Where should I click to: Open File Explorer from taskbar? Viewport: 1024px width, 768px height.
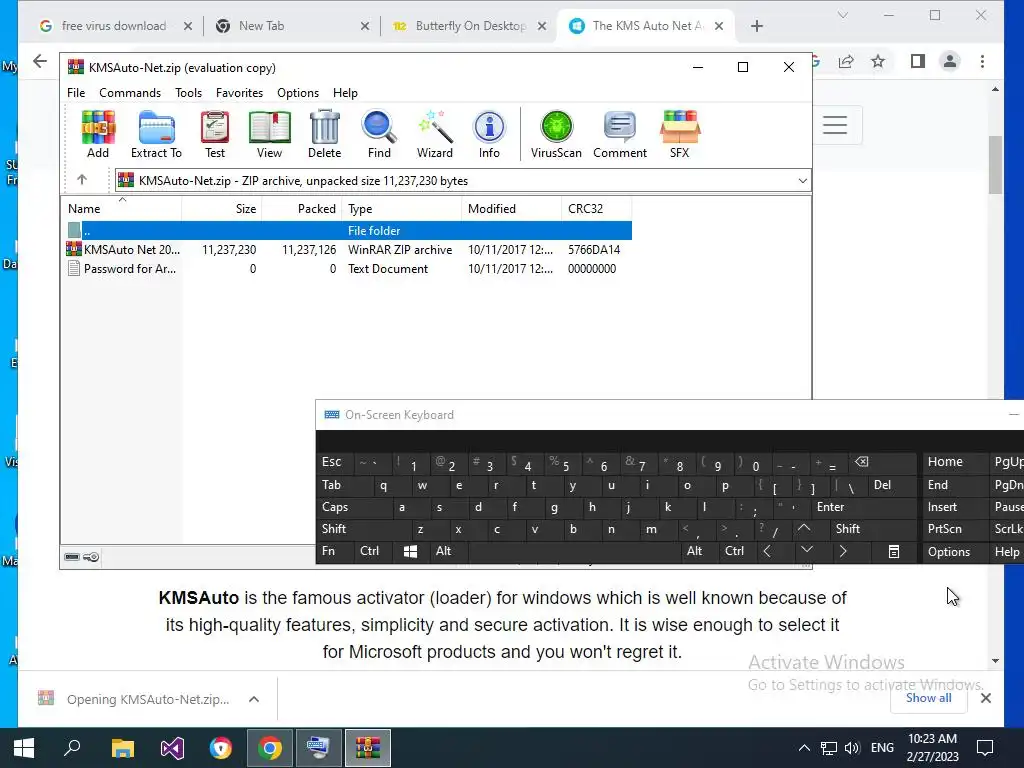[122, 748]
